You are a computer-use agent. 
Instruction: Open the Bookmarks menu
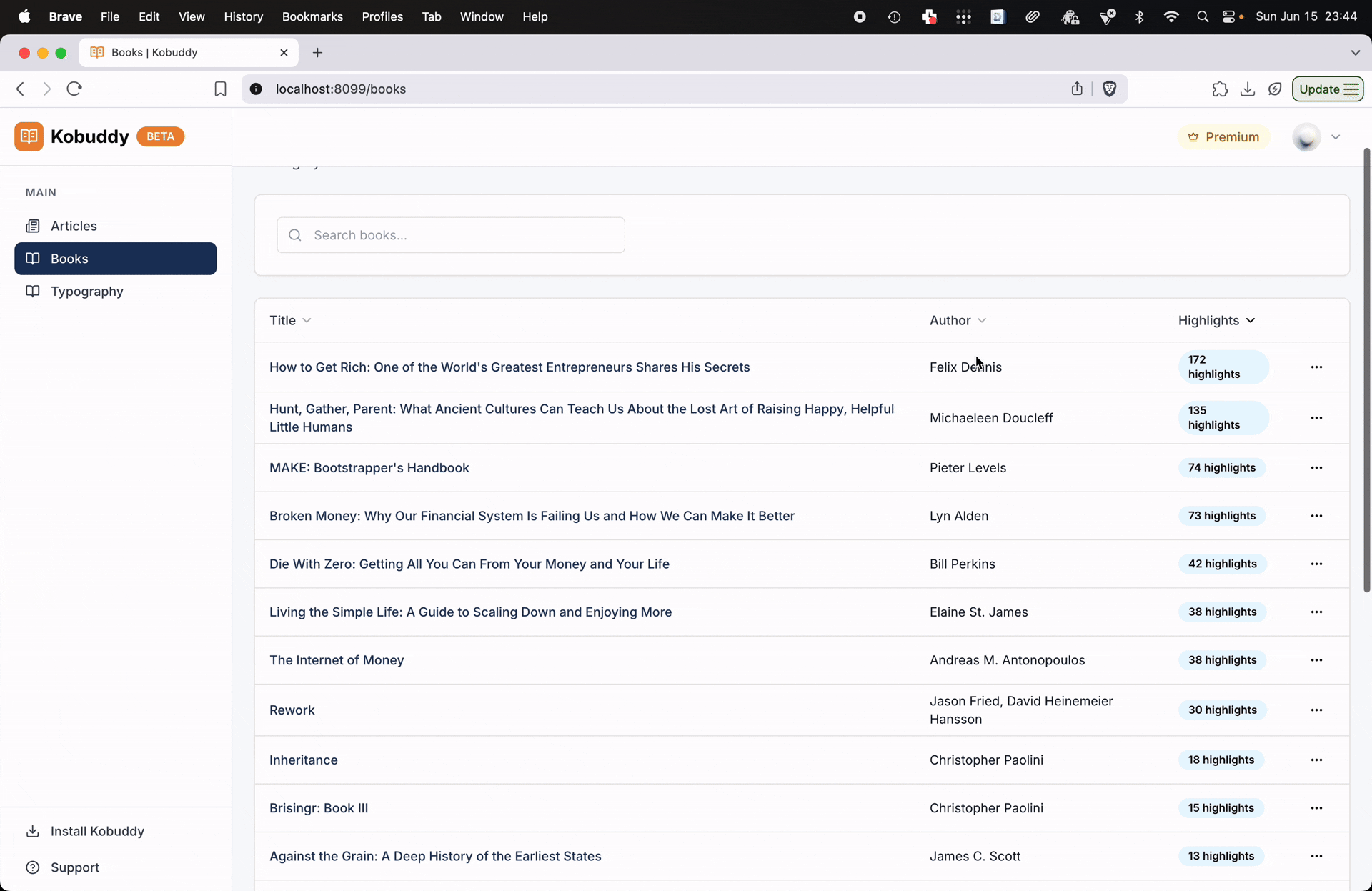point(312,16)
